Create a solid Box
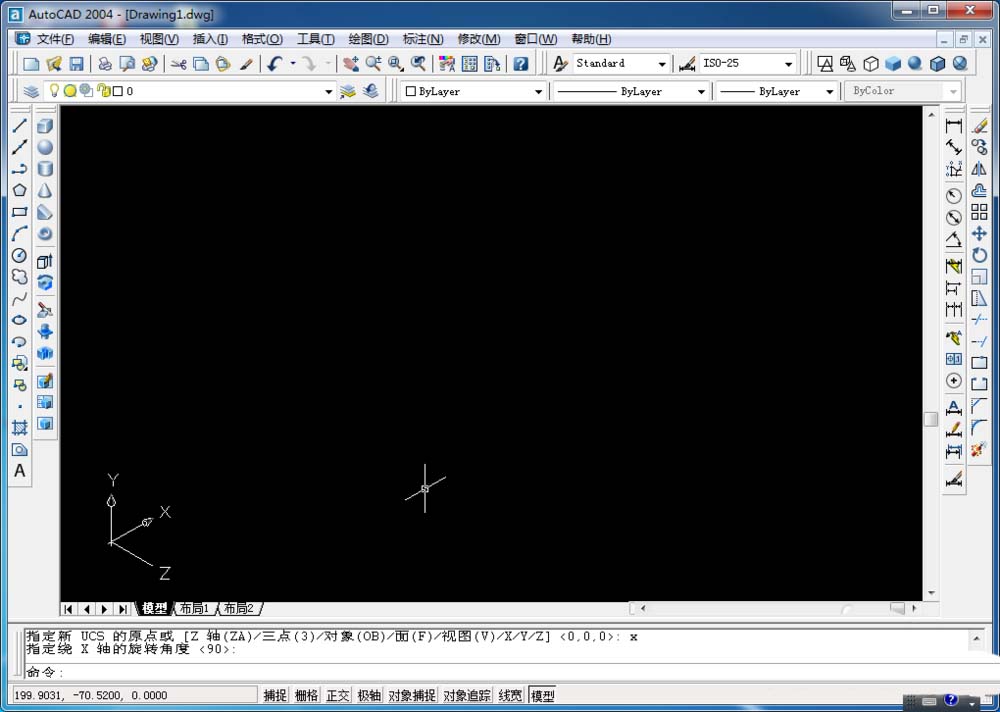 (45, 126)
